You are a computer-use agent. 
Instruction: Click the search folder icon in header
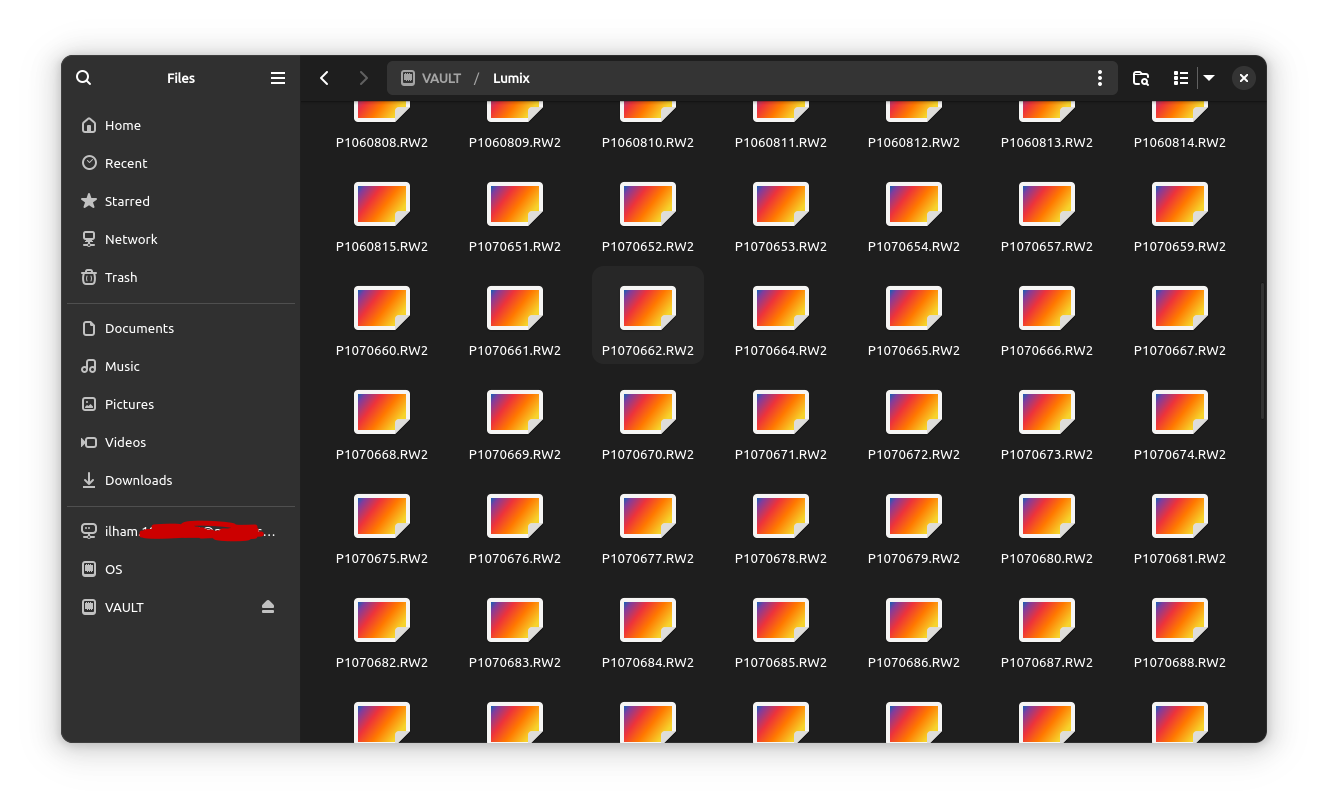coord(1140,78)
